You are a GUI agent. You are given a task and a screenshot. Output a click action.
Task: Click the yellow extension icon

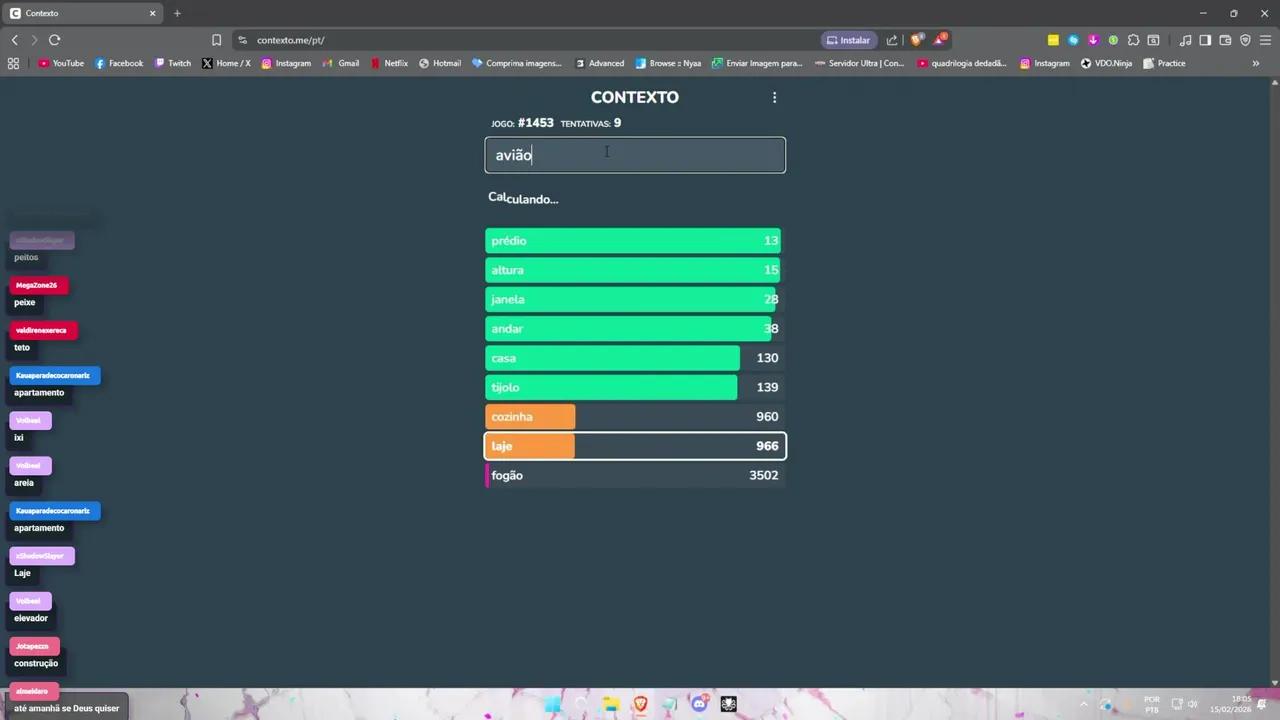pyautogui.click(x=1053, y=40)
